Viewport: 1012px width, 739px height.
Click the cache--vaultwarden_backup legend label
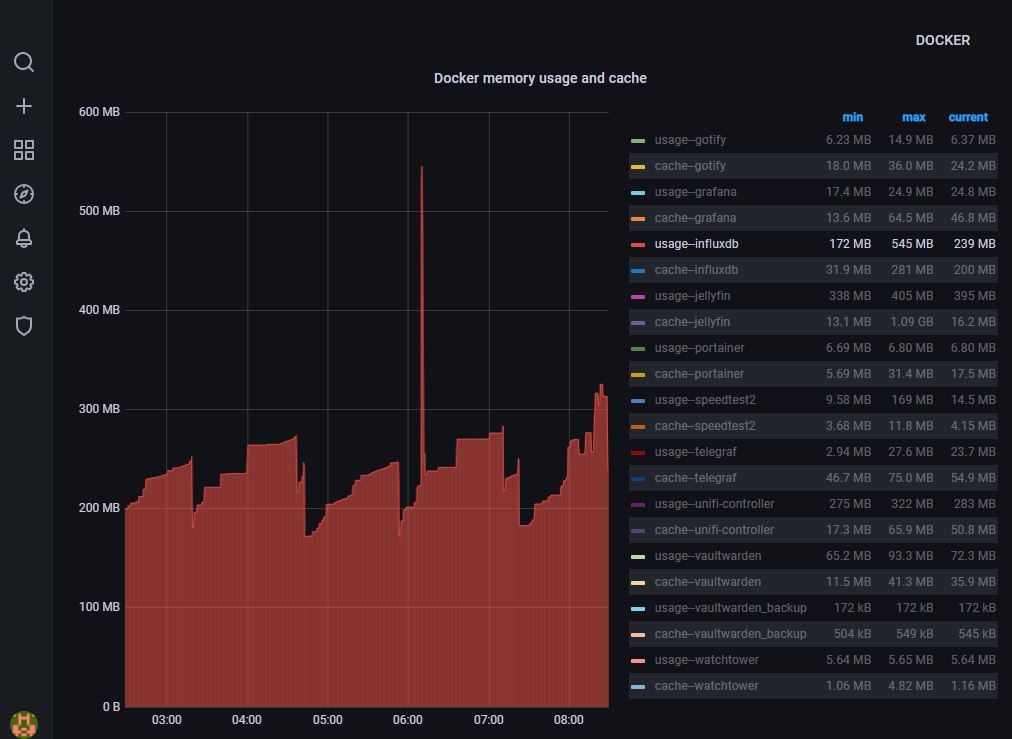tap(730, 634)
